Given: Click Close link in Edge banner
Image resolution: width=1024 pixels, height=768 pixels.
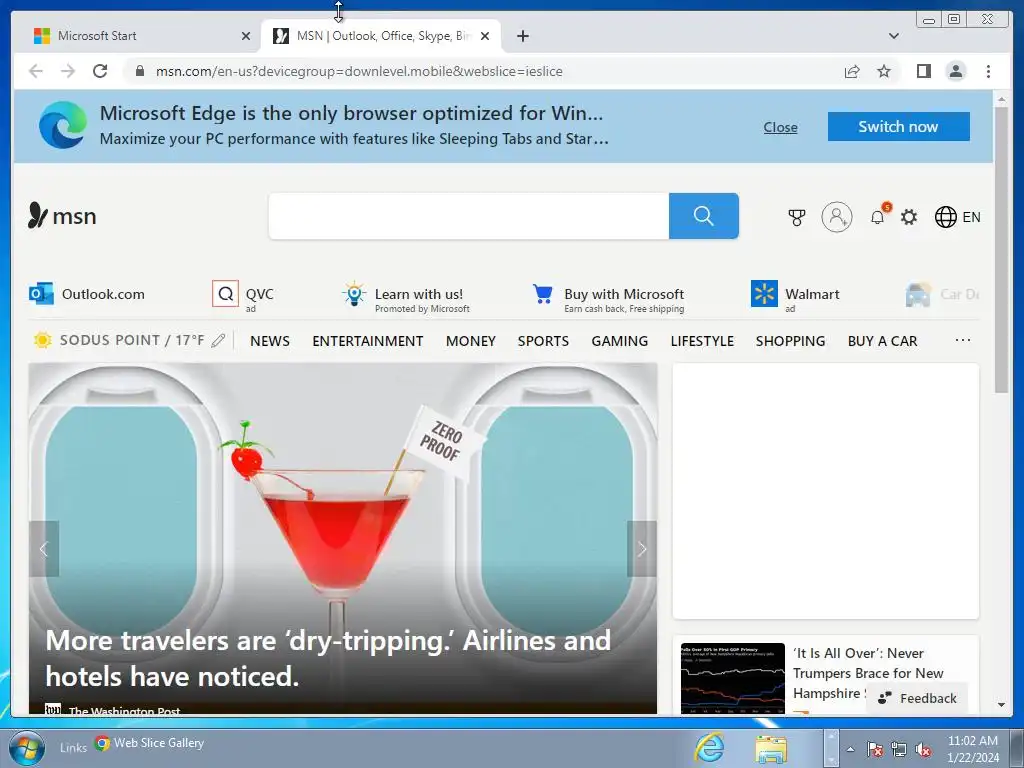Looking at the screenshot, I should [x=780, y=127].
